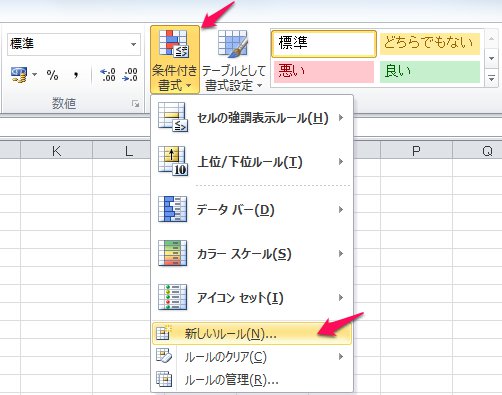Select セルの強調表示ルール(H) menu item
Image resolution: width=502 pixels, height=395 pixels.
click(252, 117)
